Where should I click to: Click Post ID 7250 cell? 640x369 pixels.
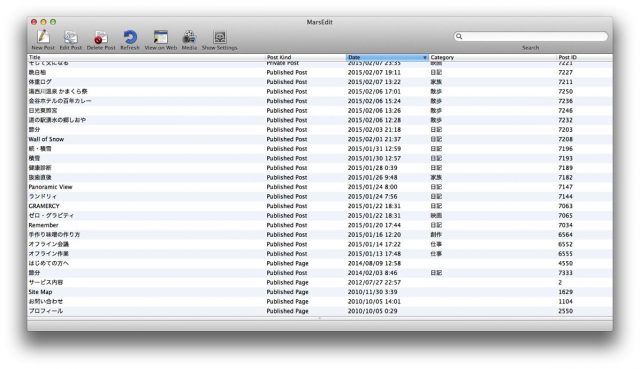pos(565,91)
